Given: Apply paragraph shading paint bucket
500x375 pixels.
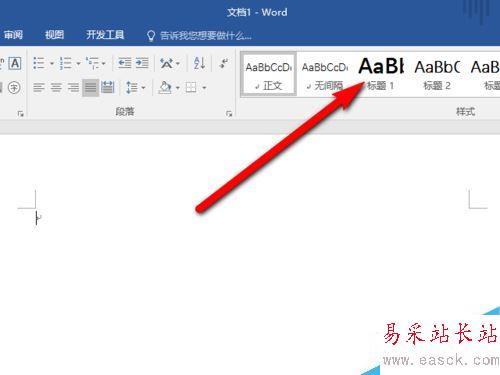Looking at the screenshot, I should tap(165, 88).
